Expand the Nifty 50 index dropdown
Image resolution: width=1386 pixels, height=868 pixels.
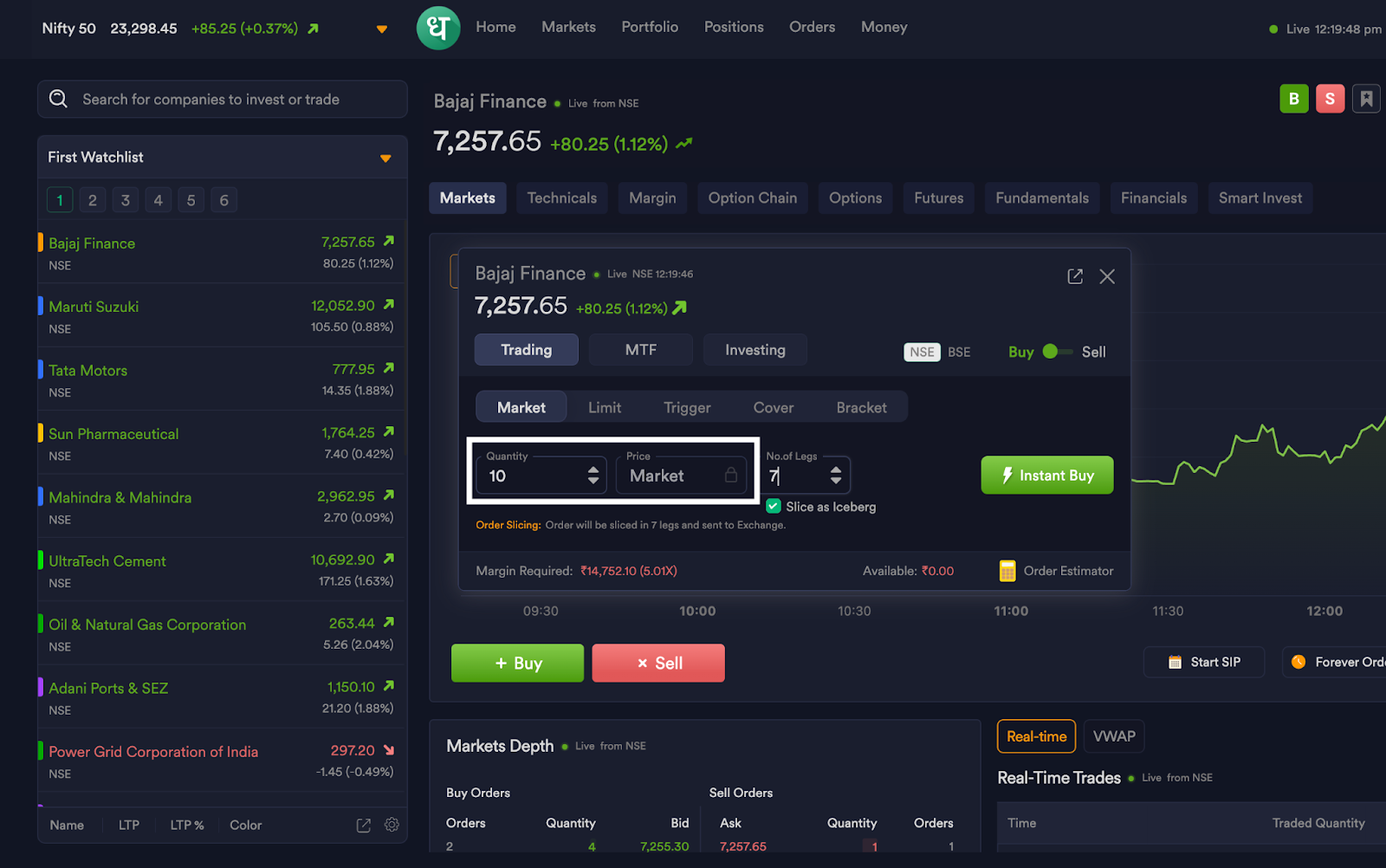[381, 29]
